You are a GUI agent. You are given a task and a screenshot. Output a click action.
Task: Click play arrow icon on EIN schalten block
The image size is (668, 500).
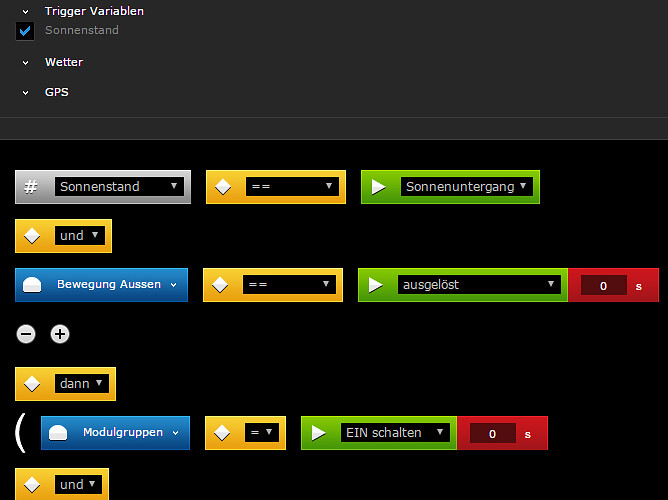(x=318, y=433)
